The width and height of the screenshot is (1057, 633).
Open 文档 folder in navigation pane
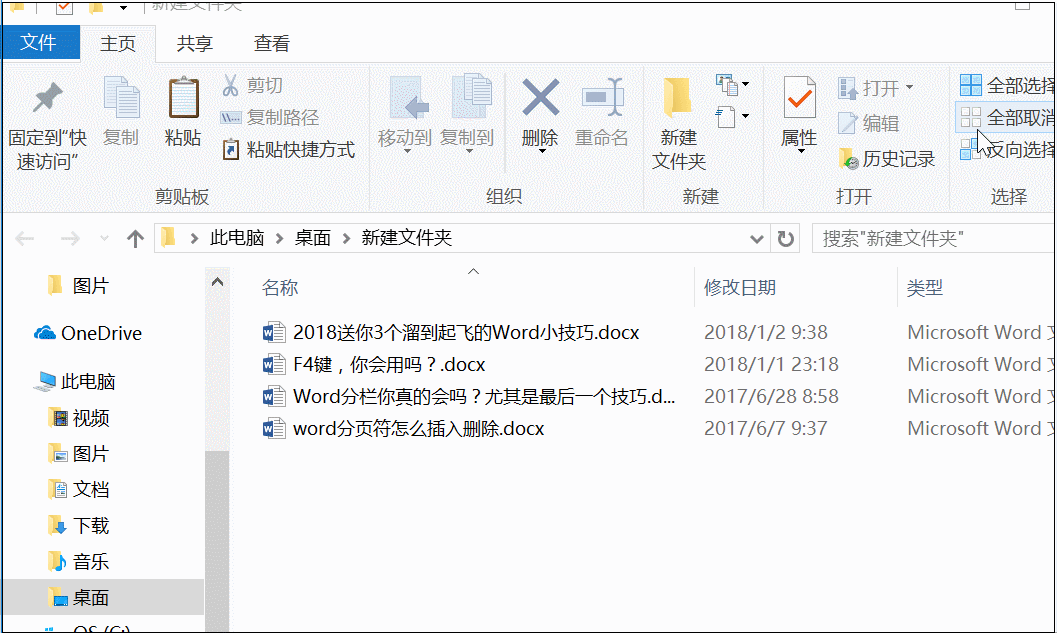pos(79,489)
